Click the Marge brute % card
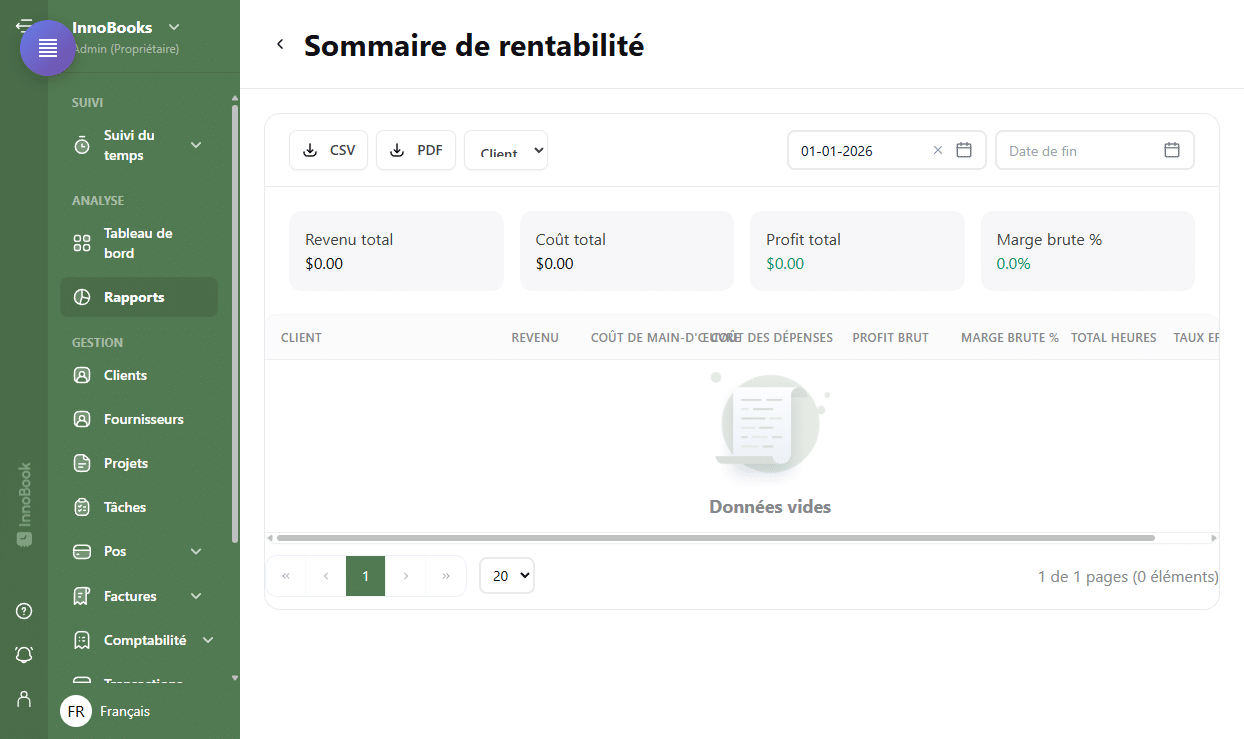The width and height of the screenshot is (1244, 739). (x=1088, y=251)
